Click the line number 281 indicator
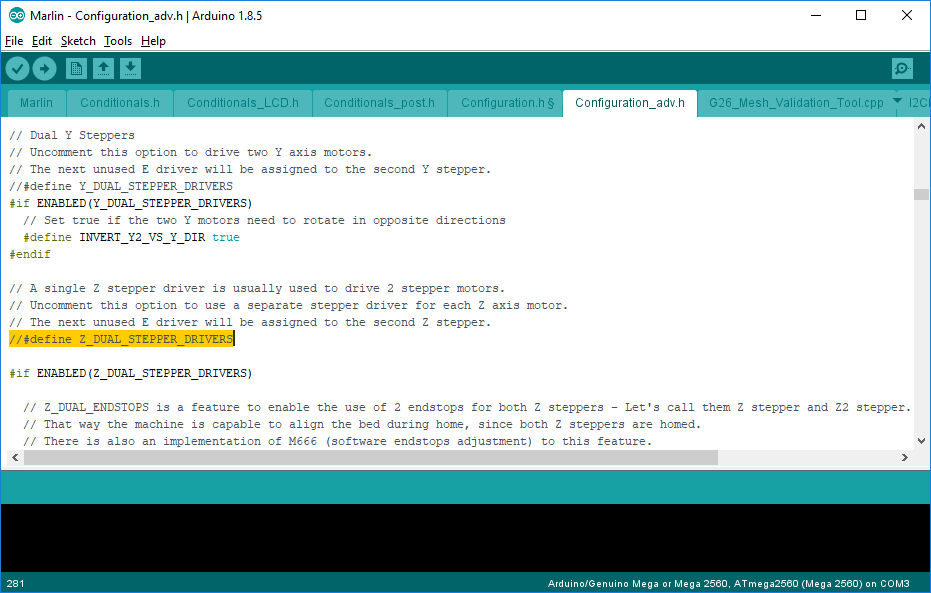The height and width of the screenshot is (593, 931). coord(16,583)
